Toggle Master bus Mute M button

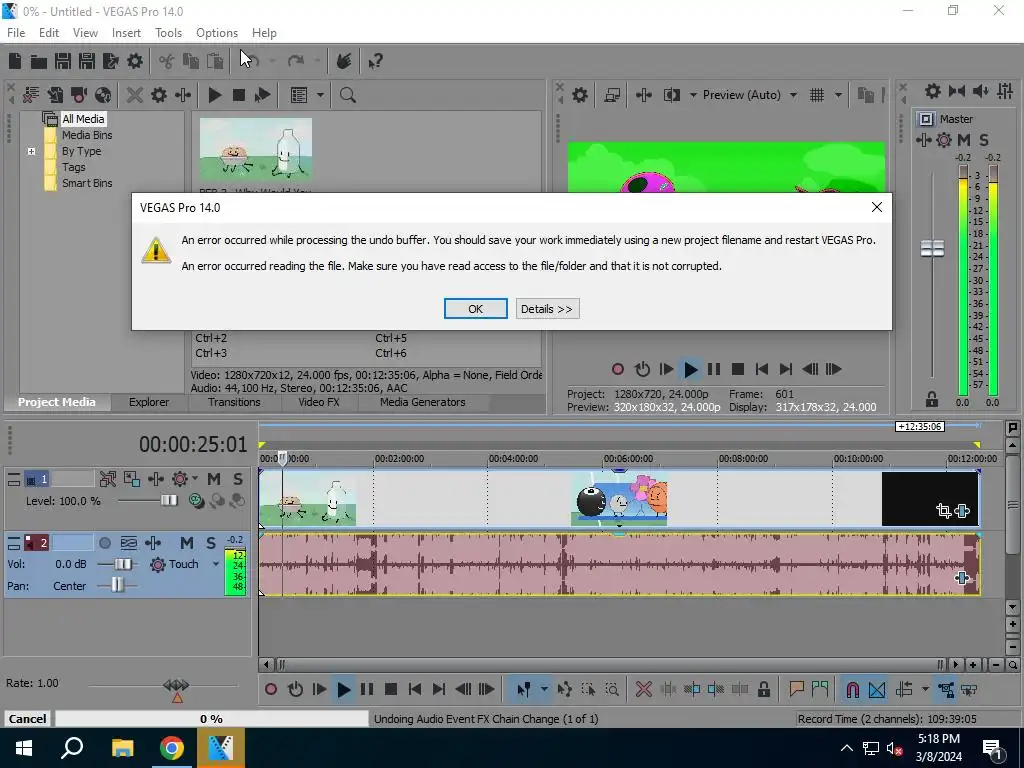point(964,140)
